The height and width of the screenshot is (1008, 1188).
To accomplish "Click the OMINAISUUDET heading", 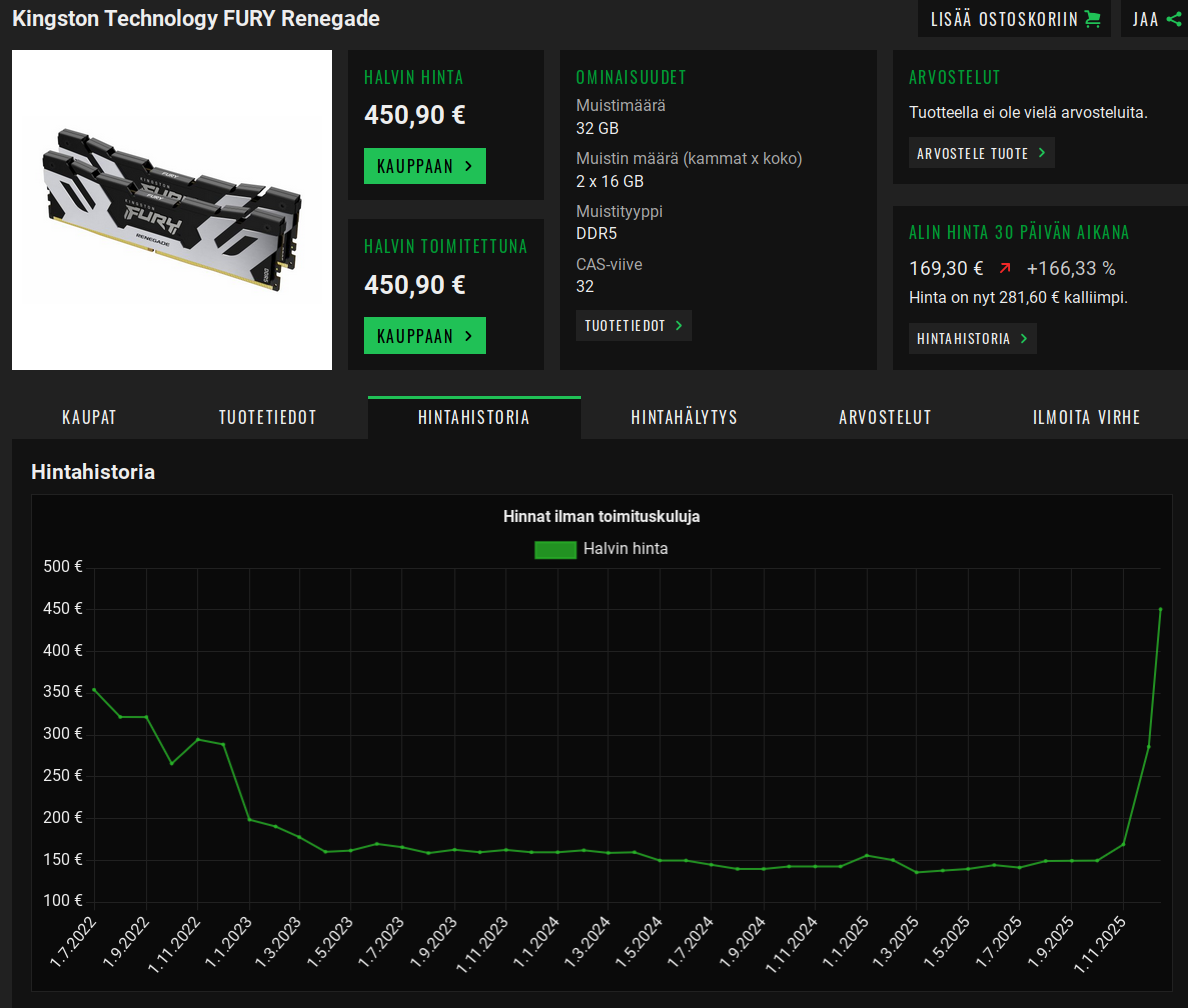I will click(x=631, y=77).
